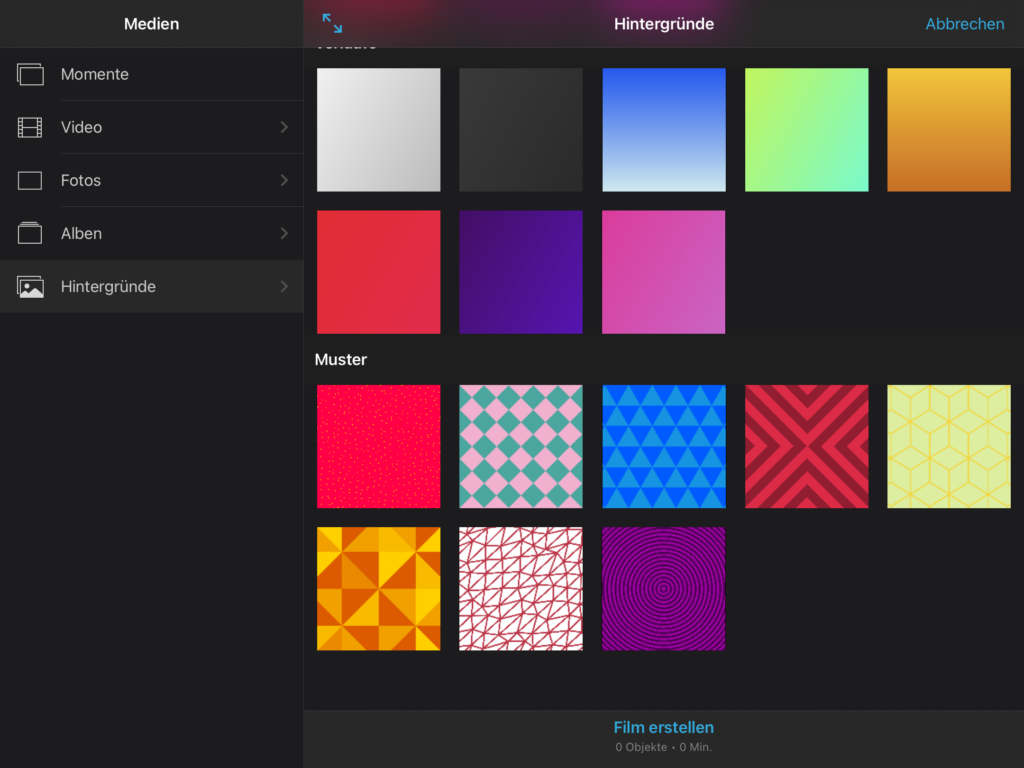This screenshot has width=1024, height=768.
Task: Click the Fotos rectangle icon
Action: (30, 180)
